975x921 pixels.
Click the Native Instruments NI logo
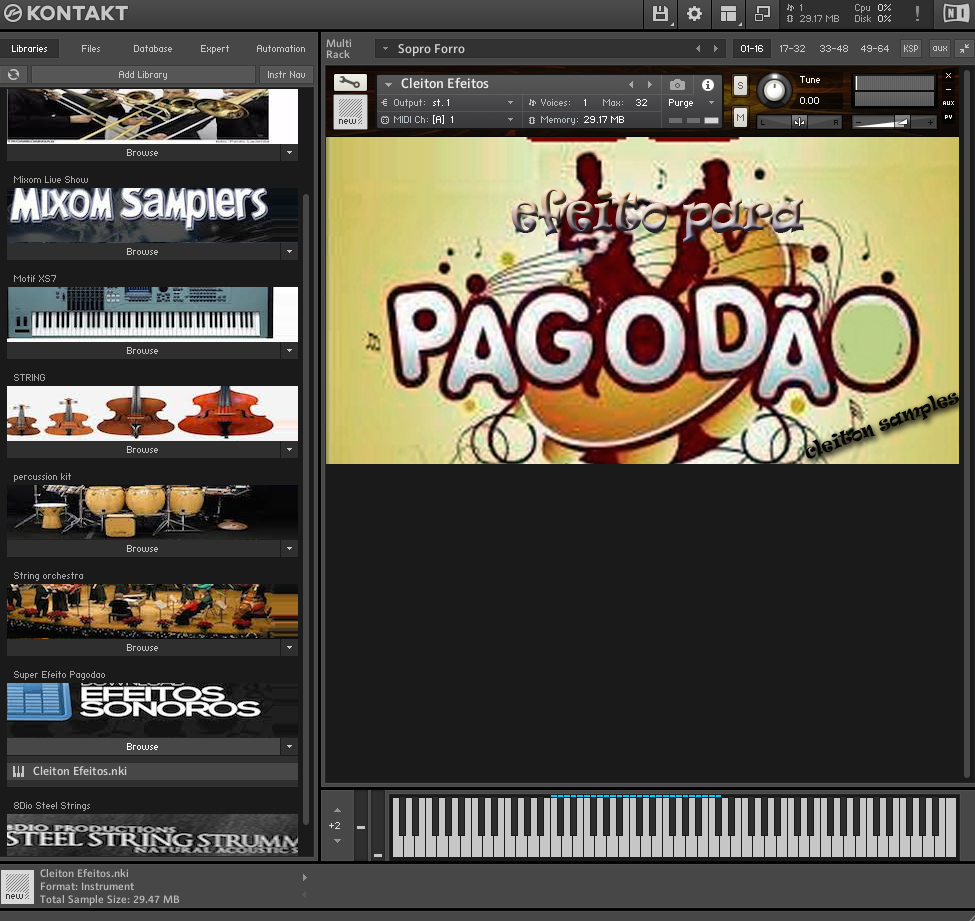[x=955, y=14]
